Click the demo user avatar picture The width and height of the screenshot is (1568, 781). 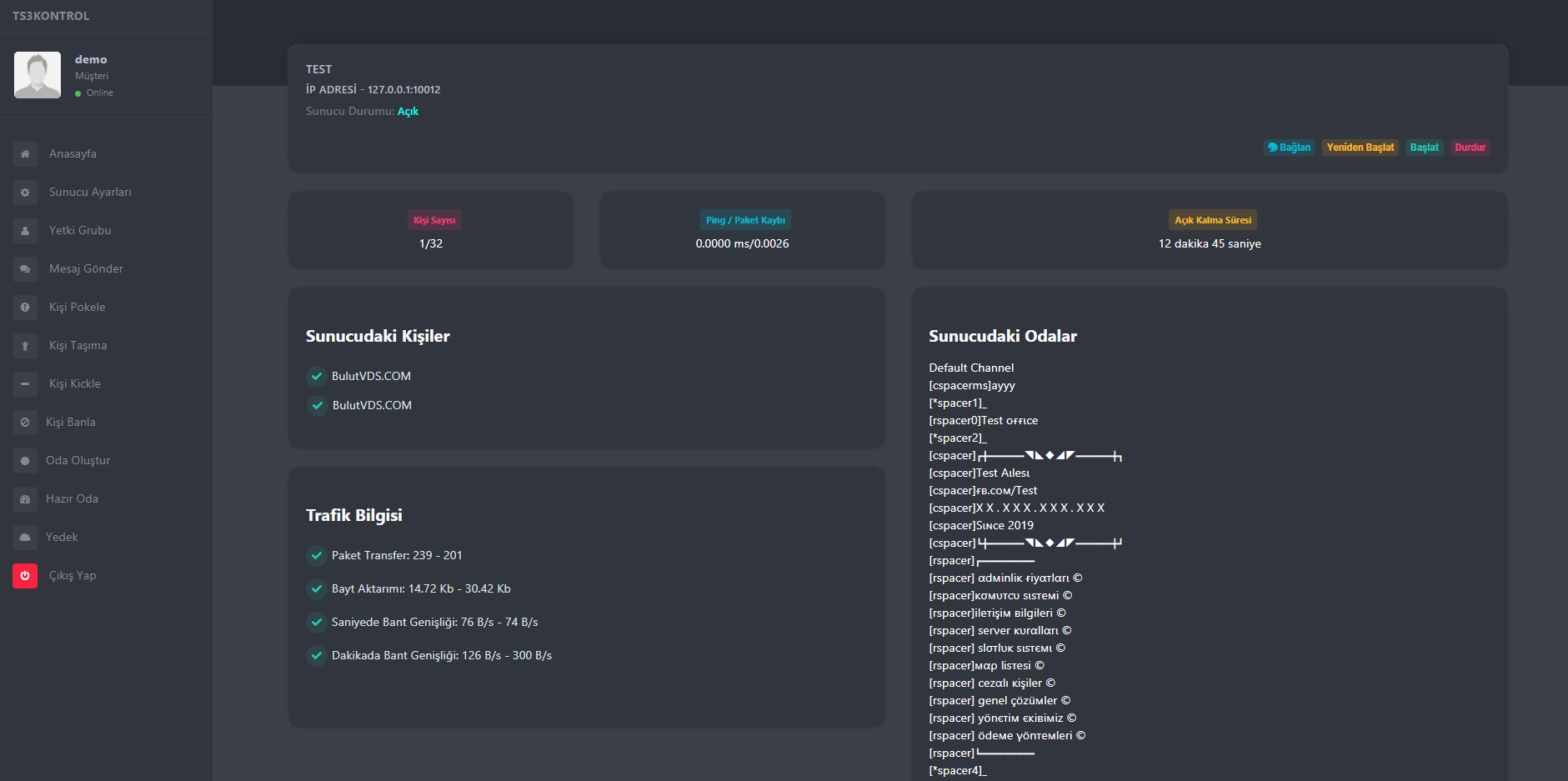(38, 75)
